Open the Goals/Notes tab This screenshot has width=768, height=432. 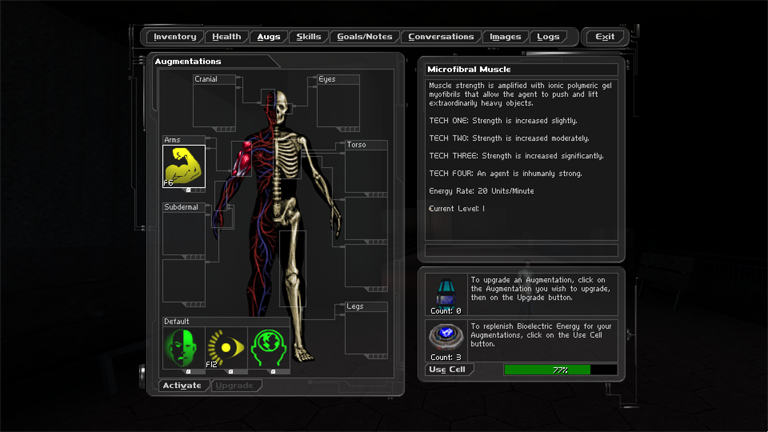[365, 37]
